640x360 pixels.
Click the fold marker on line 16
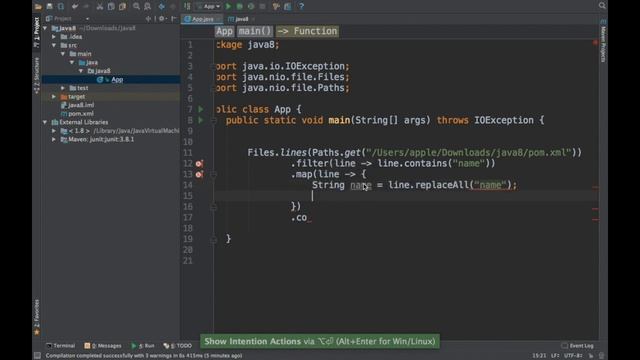pos(213,207)
